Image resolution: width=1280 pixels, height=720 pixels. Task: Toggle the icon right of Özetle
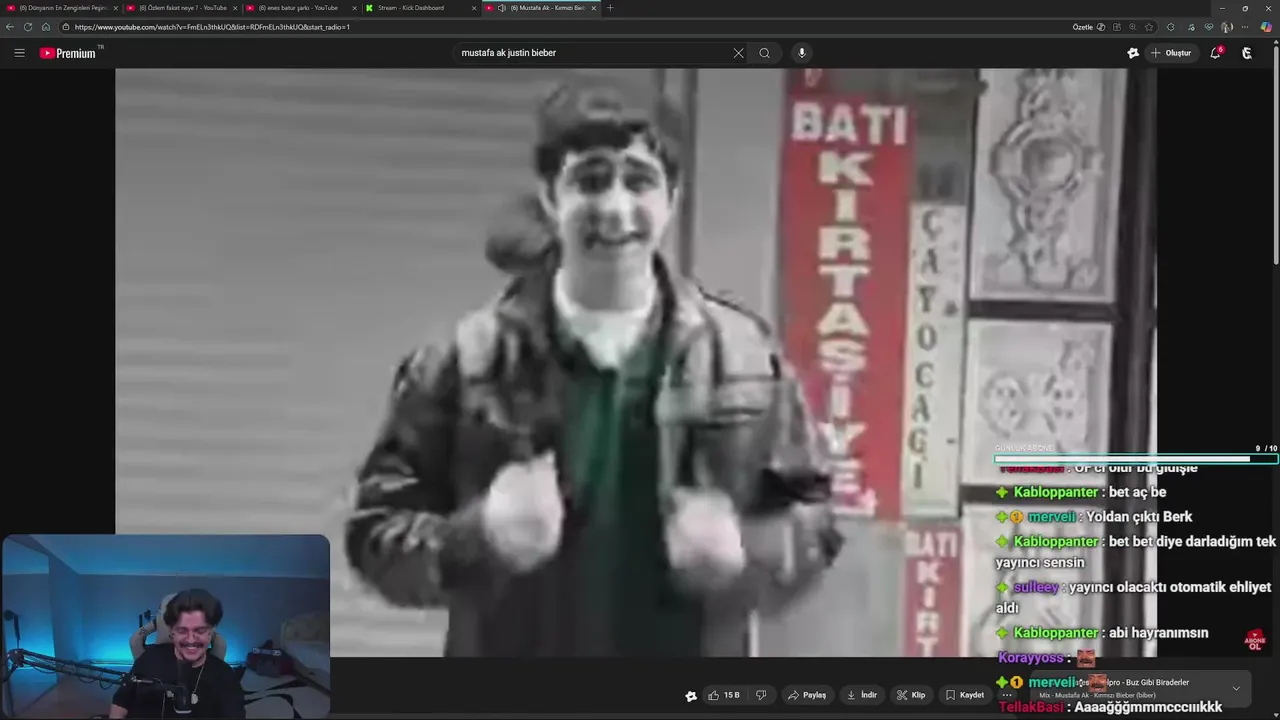click(1101, 27)
